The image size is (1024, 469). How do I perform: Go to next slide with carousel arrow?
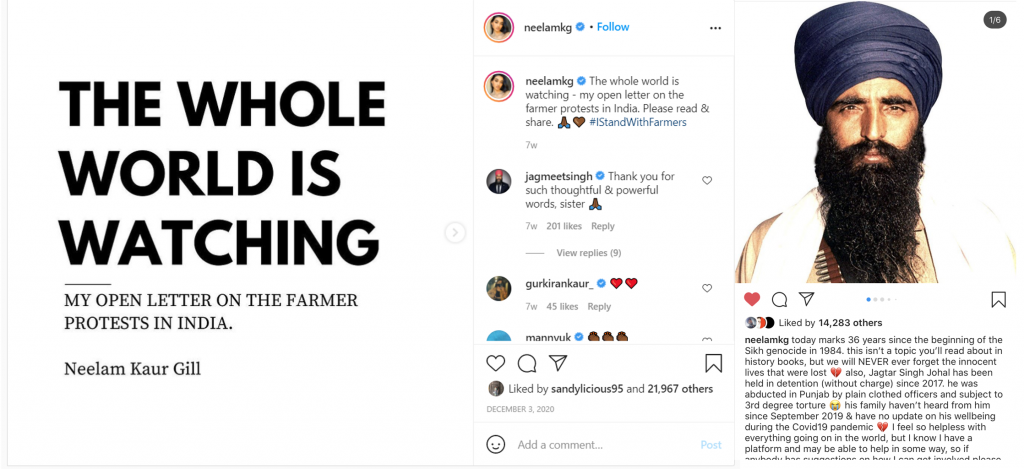coord(455,233)
